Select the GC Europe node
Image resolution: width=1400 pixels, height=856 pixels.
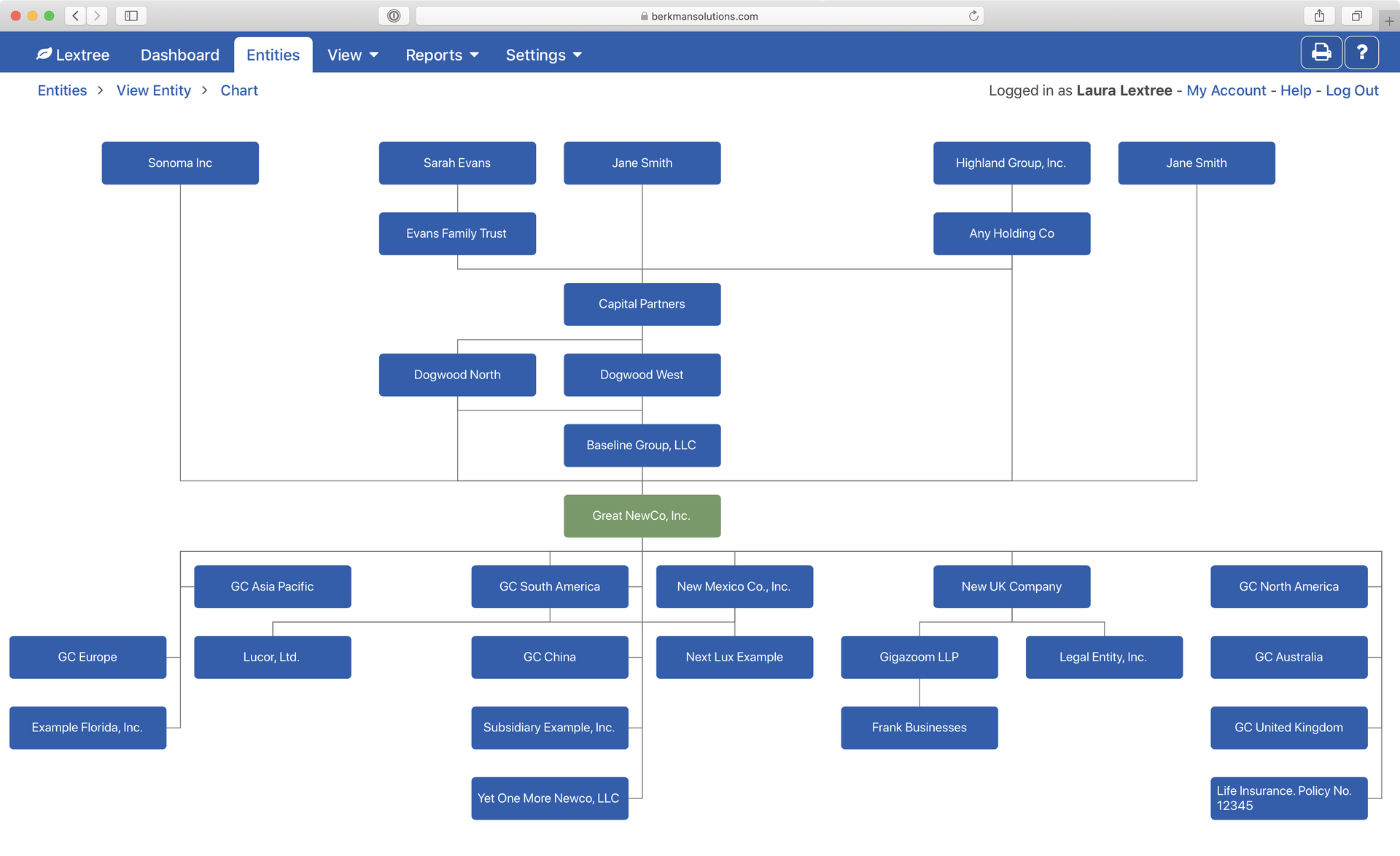click(x=87, y=657)
